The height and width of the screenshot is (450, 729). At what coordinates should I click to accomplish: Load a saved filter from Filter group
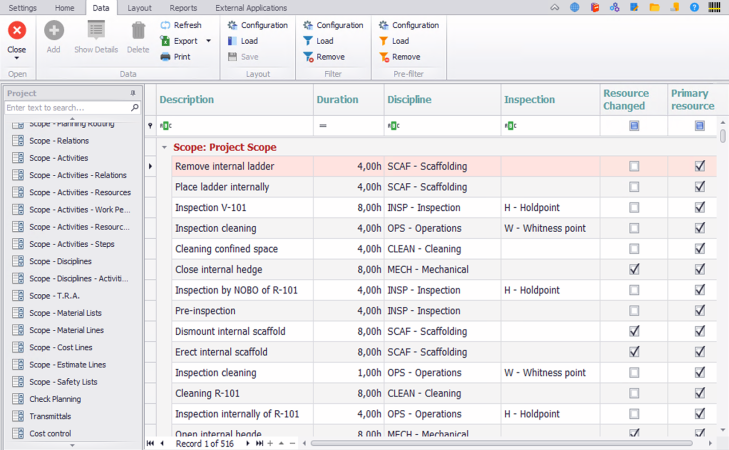[308, 41]
